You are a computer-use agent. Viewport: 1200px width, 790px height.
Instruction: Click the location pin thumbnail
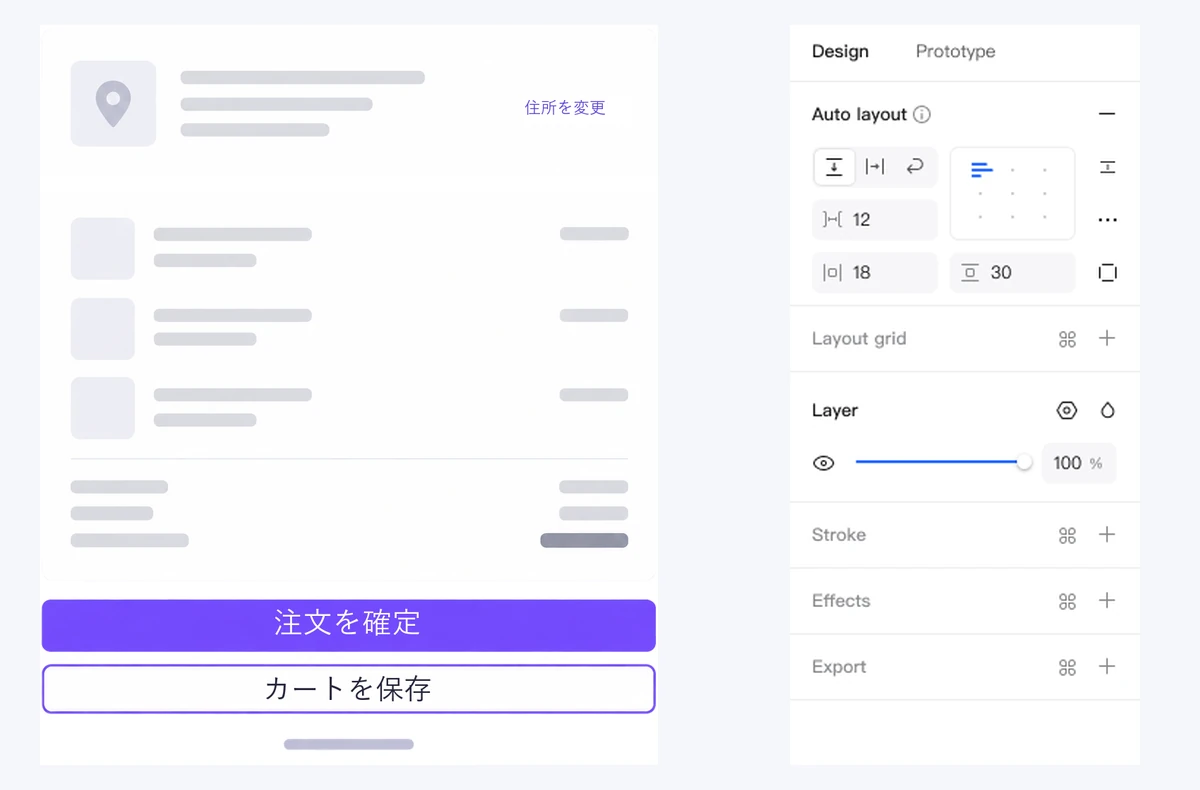pos(113,104)
